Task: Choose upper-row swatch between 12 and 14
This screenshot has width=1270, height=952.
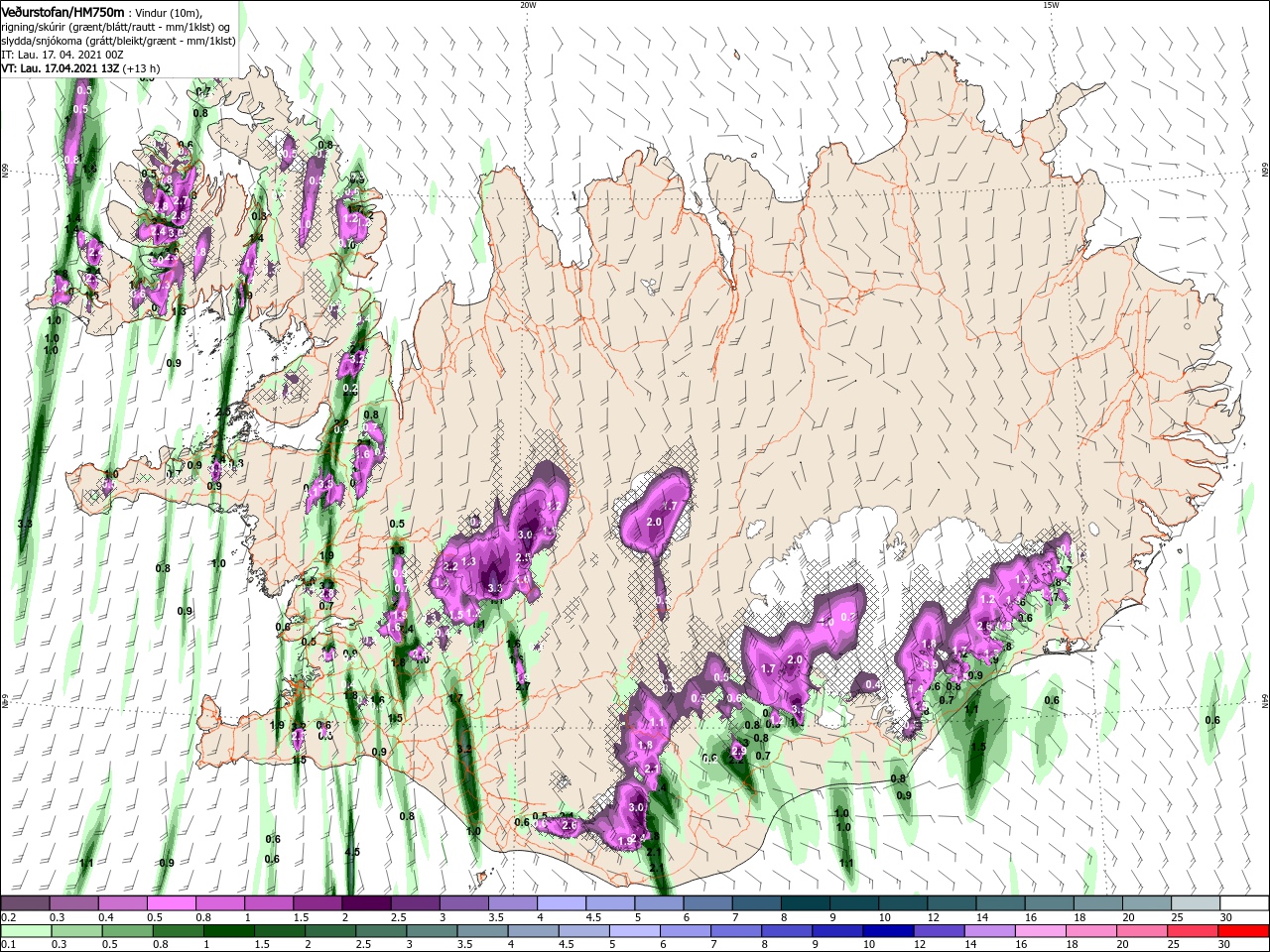Action: tap(952, 903)
